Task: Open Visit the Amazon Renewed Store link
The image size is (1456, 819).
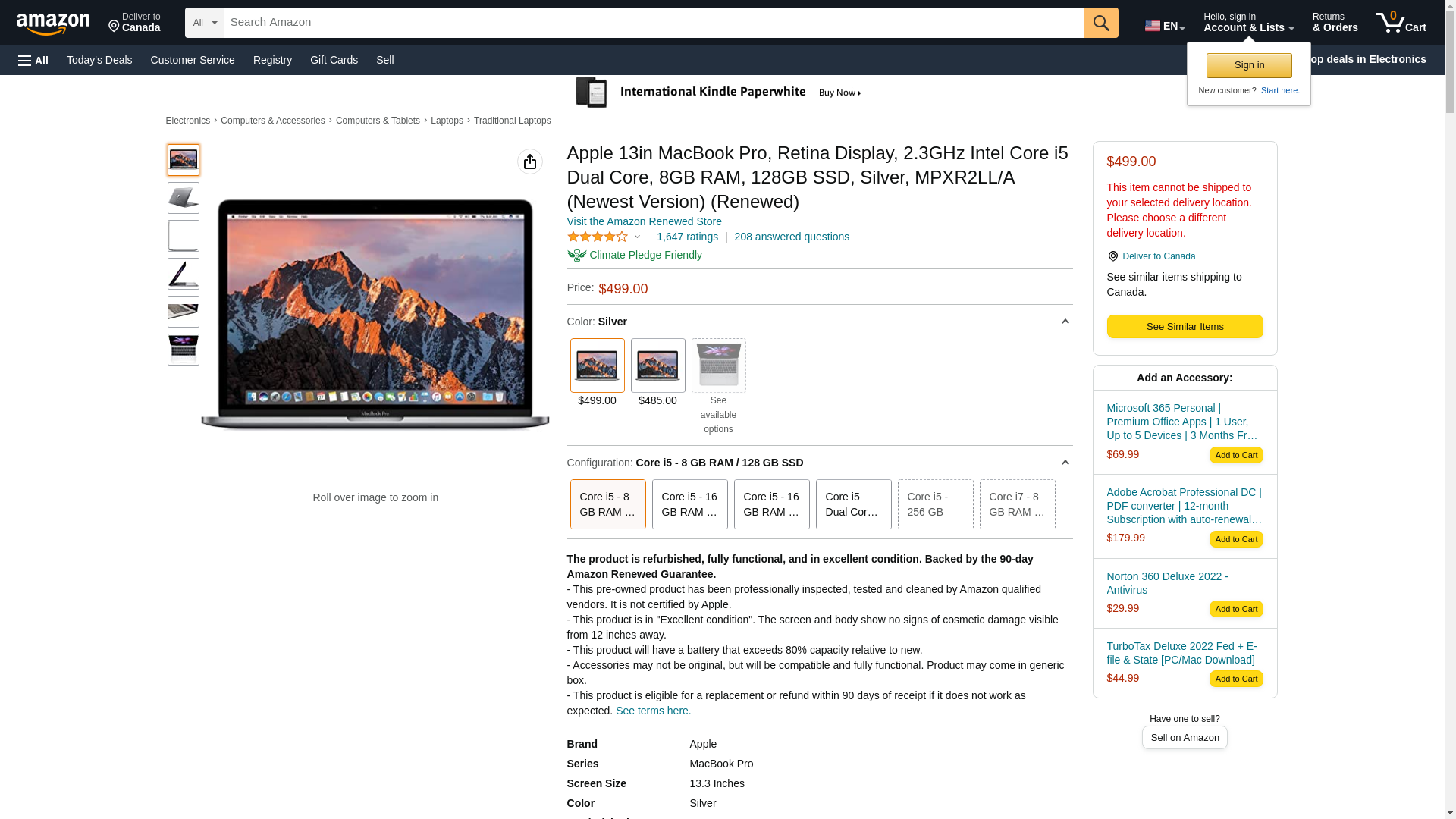Action: point(644,222)
